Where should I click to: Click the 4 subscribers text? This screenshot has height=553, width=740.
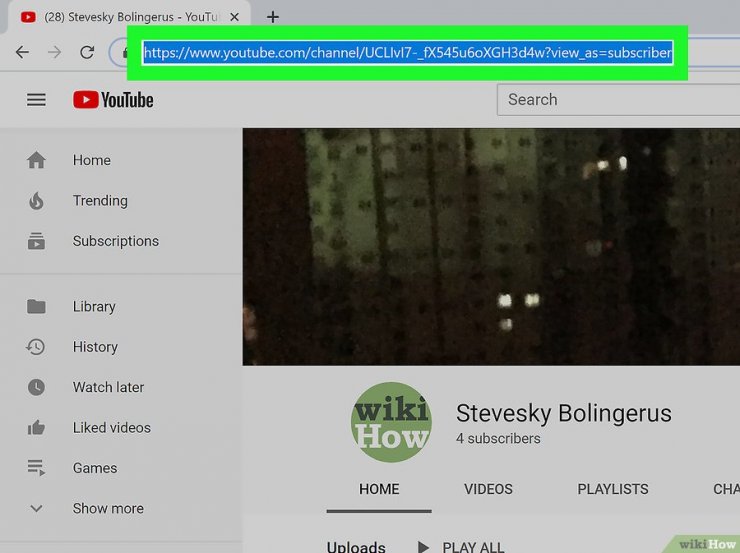click(498, 439)
